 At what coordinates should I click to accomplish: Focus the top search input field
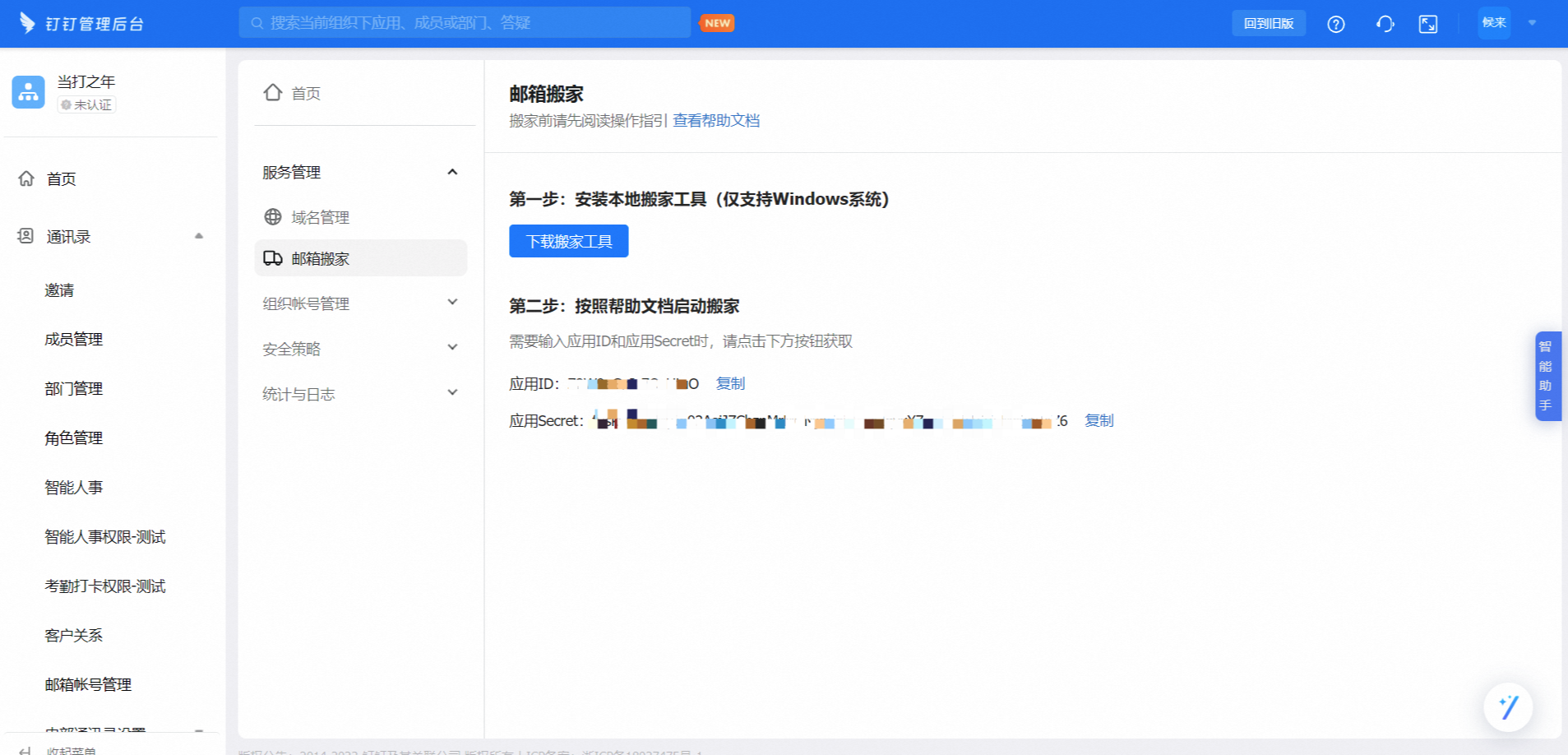(465, 23)
